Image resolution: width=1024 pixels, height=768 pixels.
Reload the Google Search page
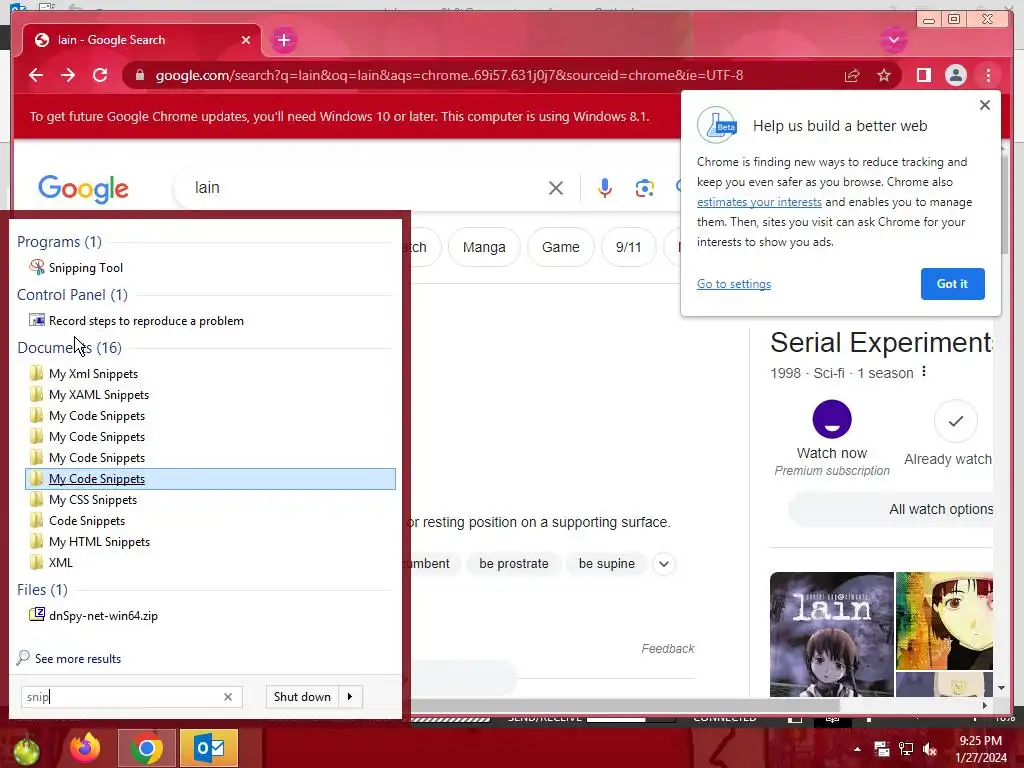pyautogui.click(x=100, y=75)
